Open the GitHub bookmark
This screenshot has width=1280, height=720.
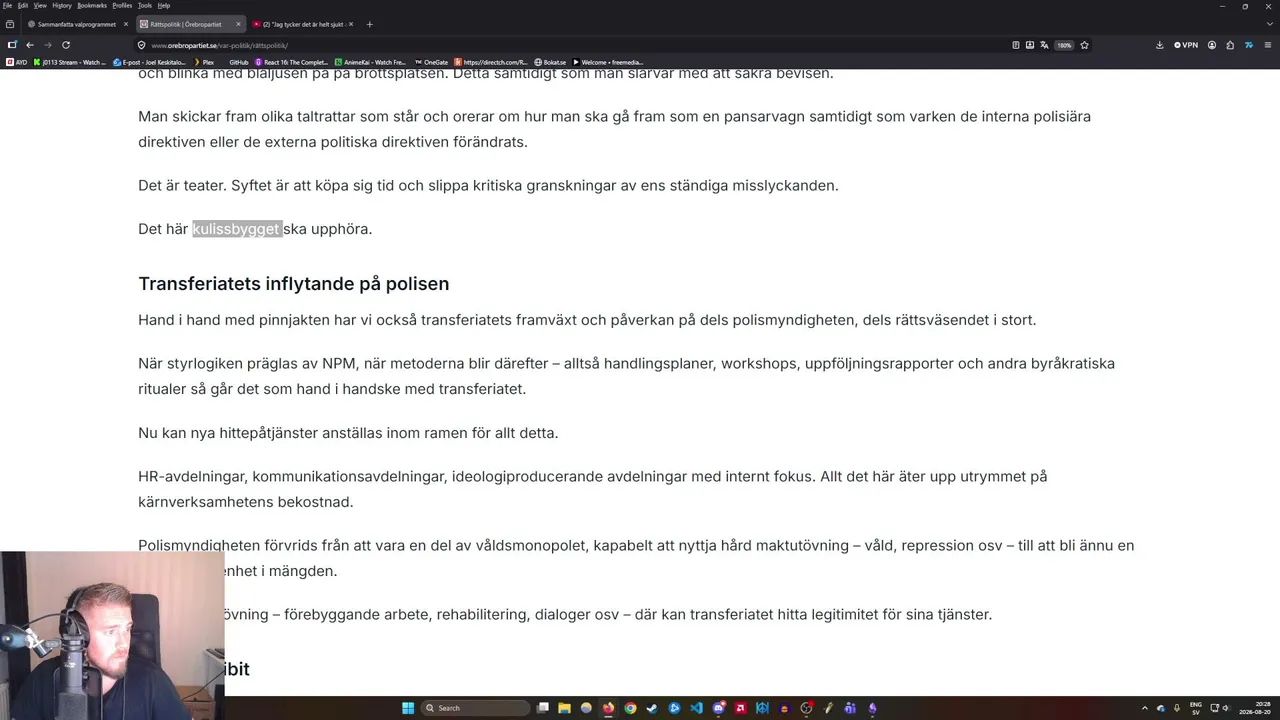point(238,62)
